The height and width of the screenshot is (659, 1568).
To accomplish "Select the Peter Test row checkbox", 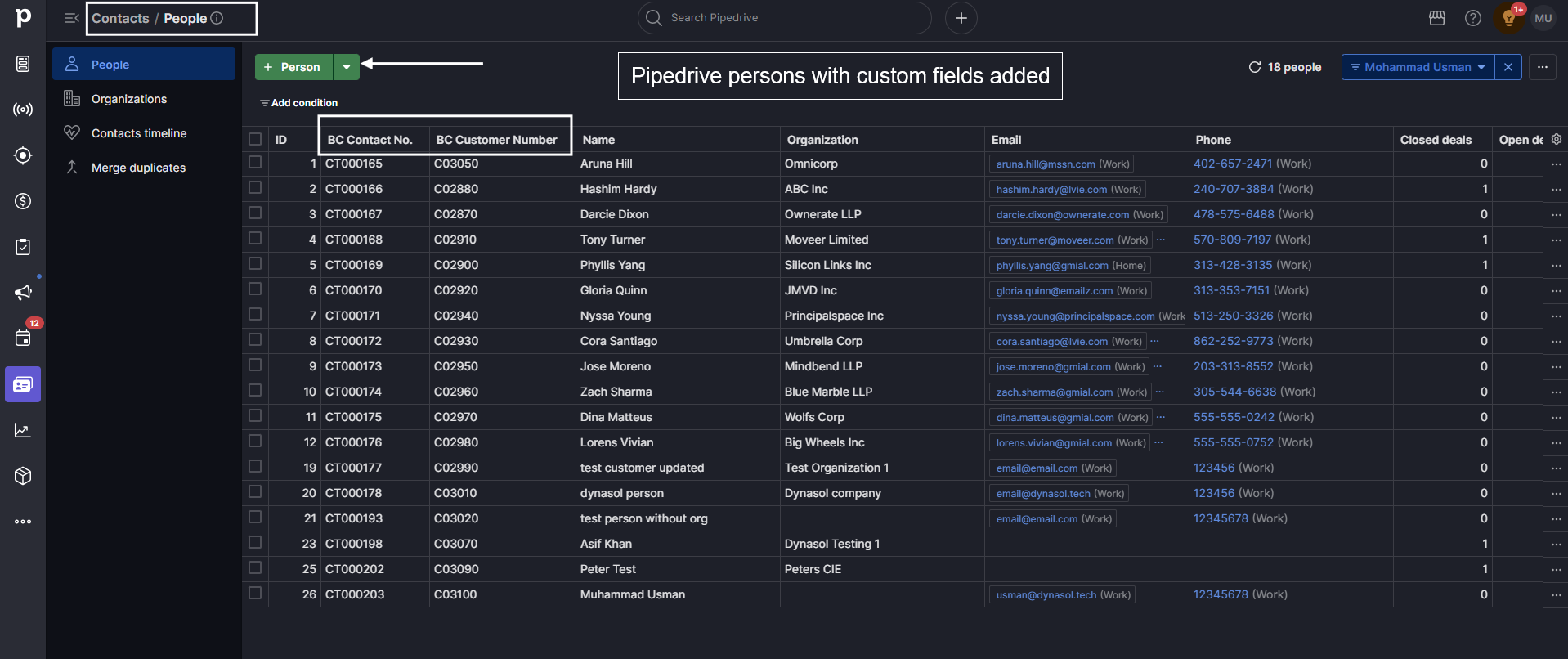I will [x=255, y=569].
